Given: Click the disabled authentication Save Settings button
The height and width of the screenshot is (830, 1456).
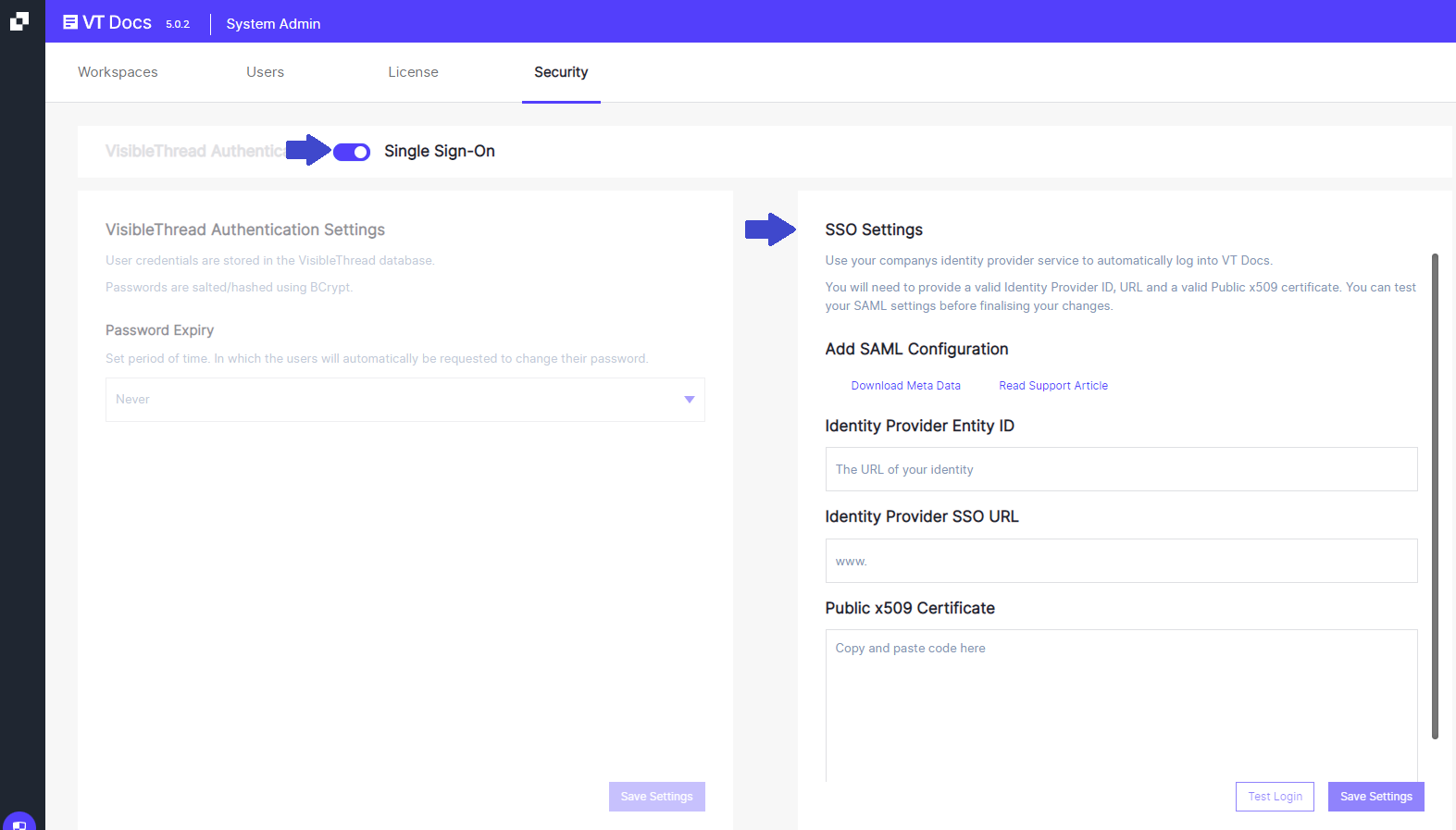Looking at the screenshot, I should click(x=657, y=797).
